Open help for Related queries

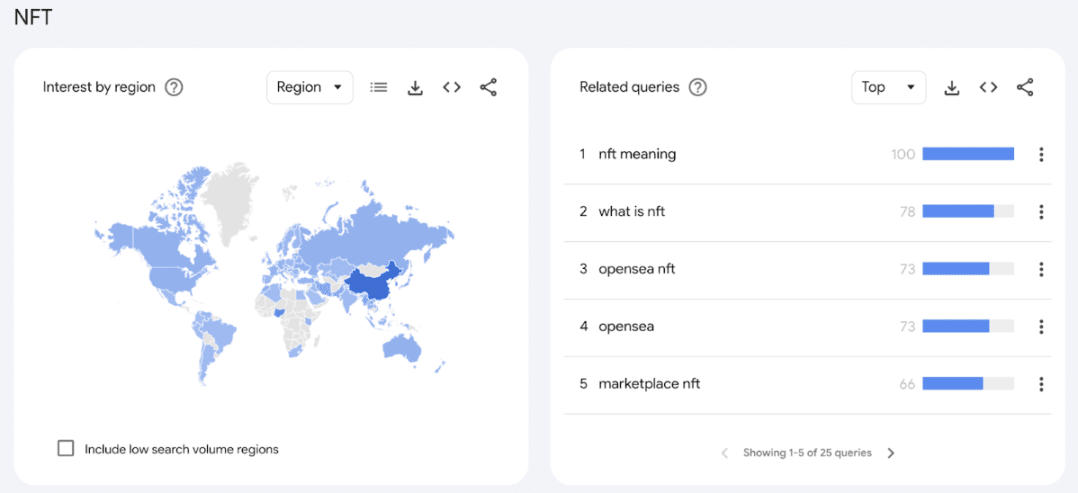[698, 87]
